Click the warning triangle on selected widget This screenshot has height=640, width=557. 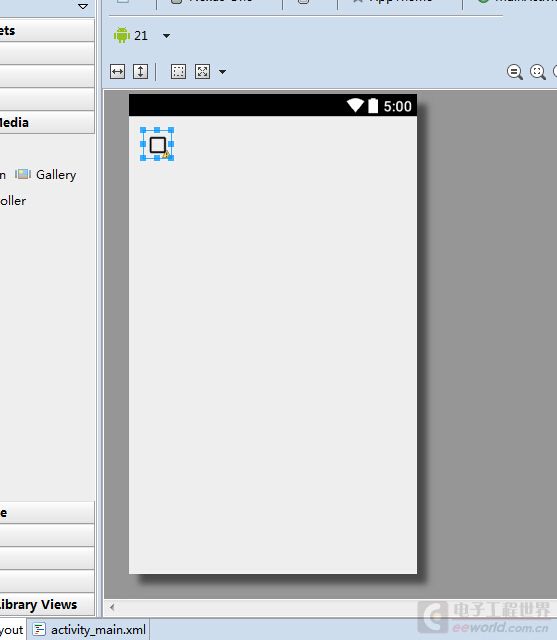click(166, 154)
